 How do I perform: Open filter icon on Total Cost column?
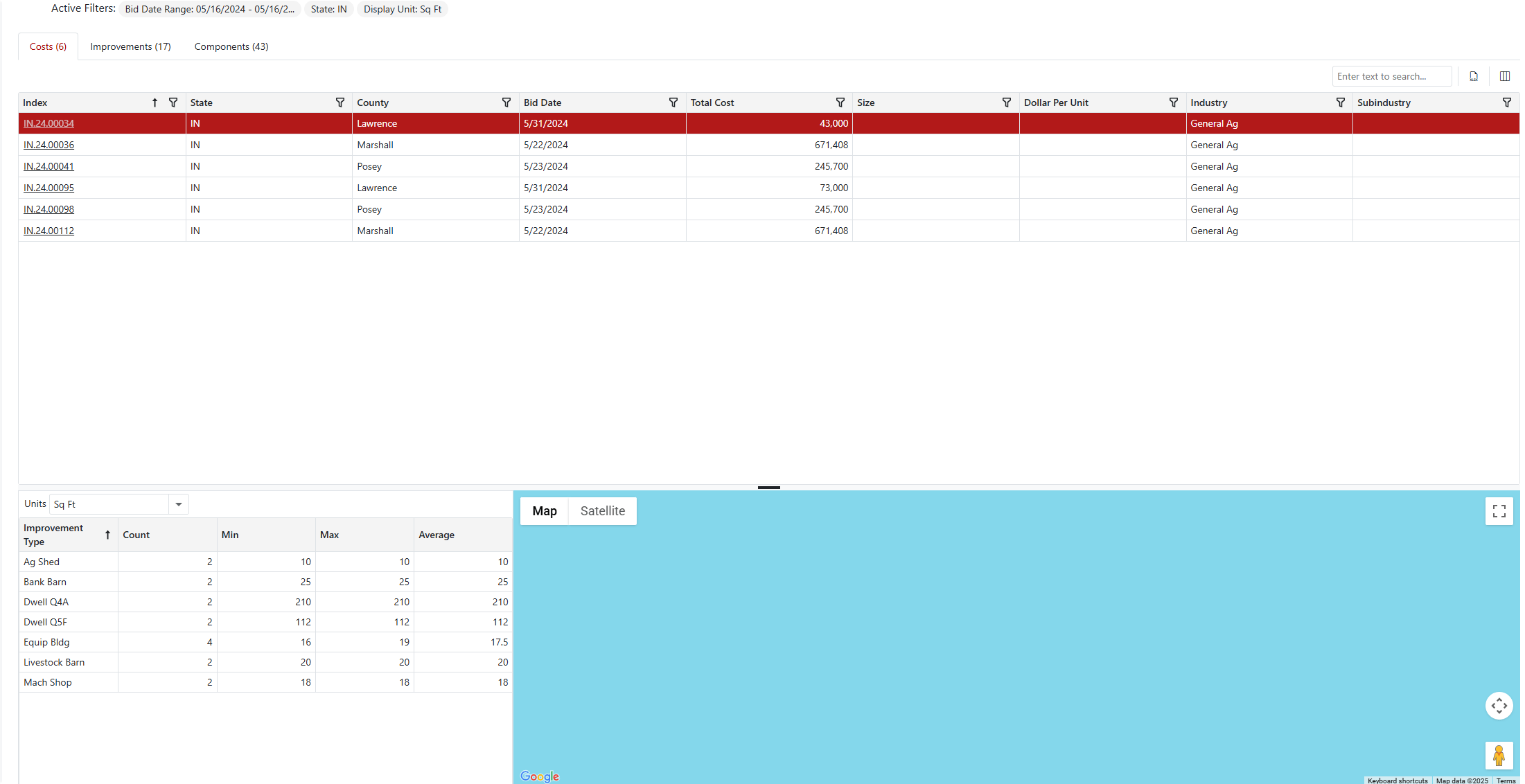point(840,103)
